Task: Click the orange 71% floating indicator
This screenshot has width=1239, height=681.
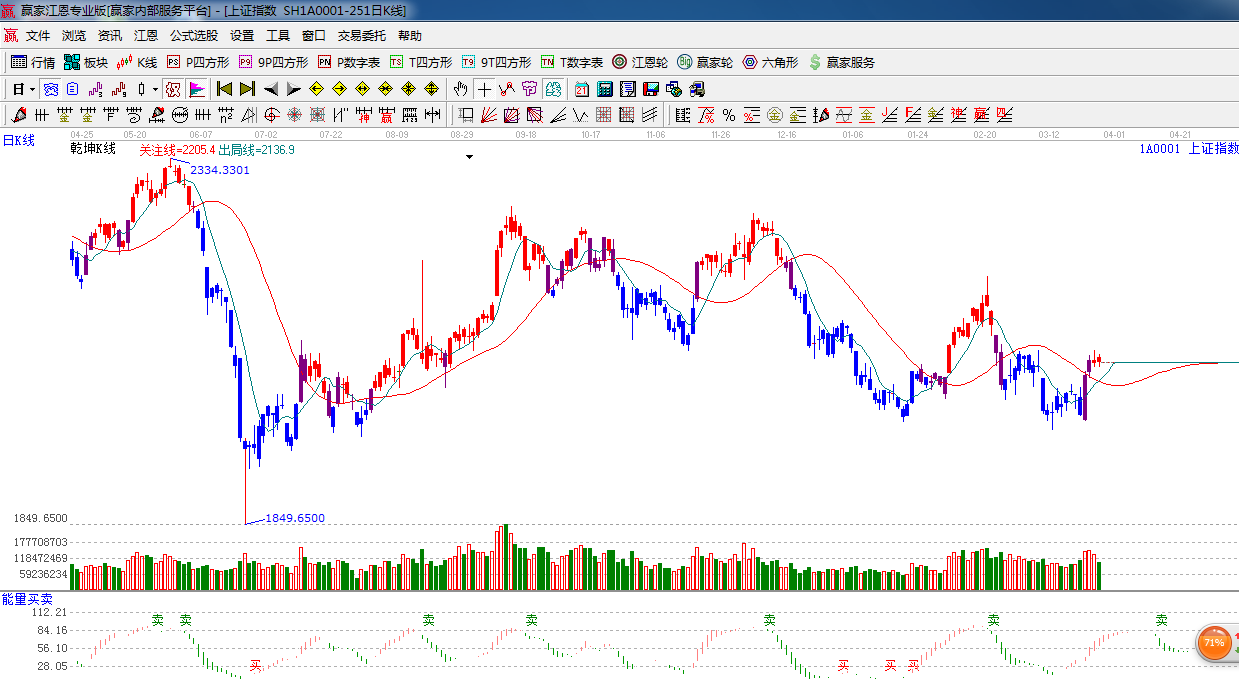Action: point(1214,642)
